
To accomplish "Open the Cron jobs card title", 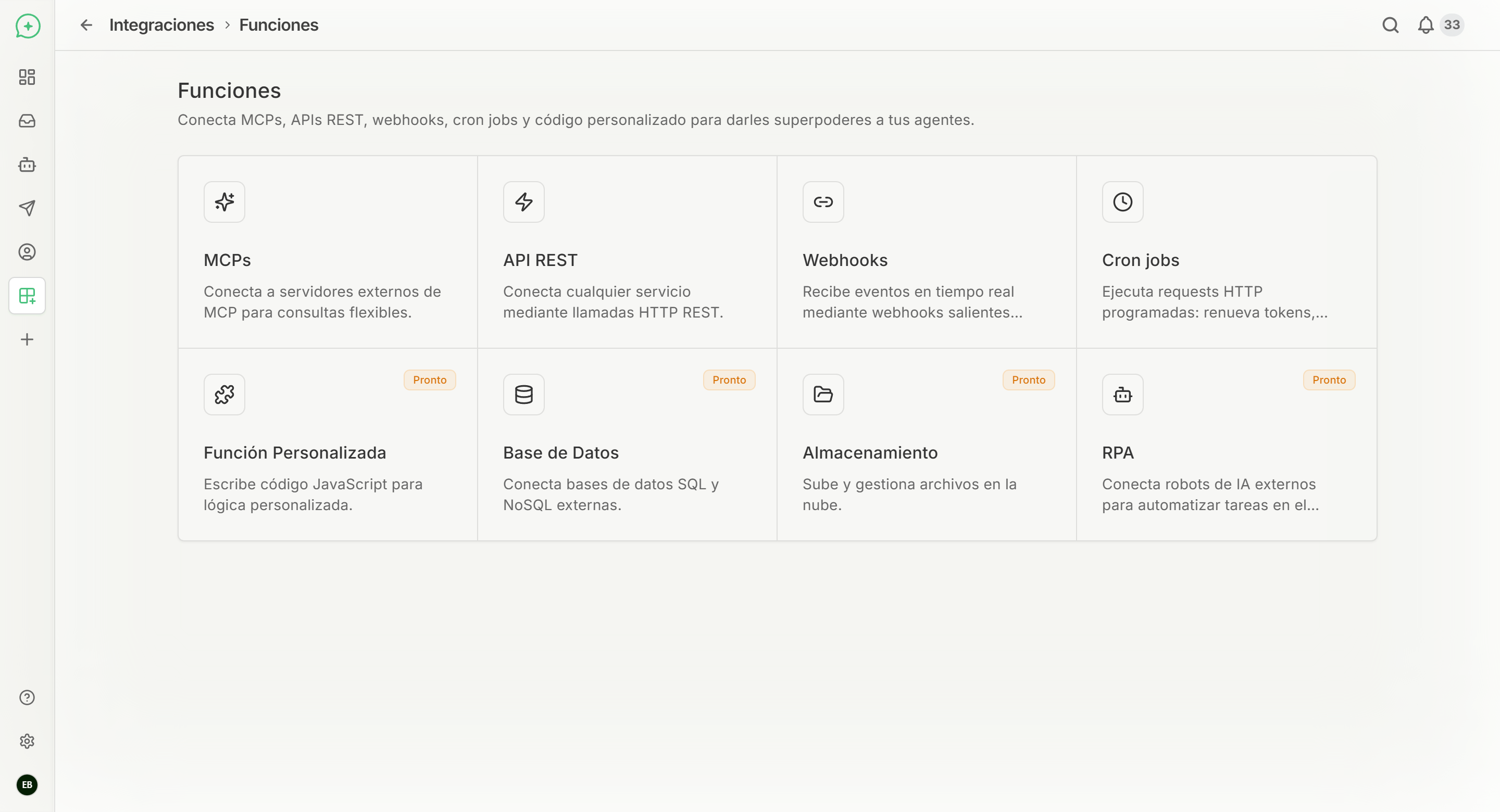I will click(x=1140, y=260).
